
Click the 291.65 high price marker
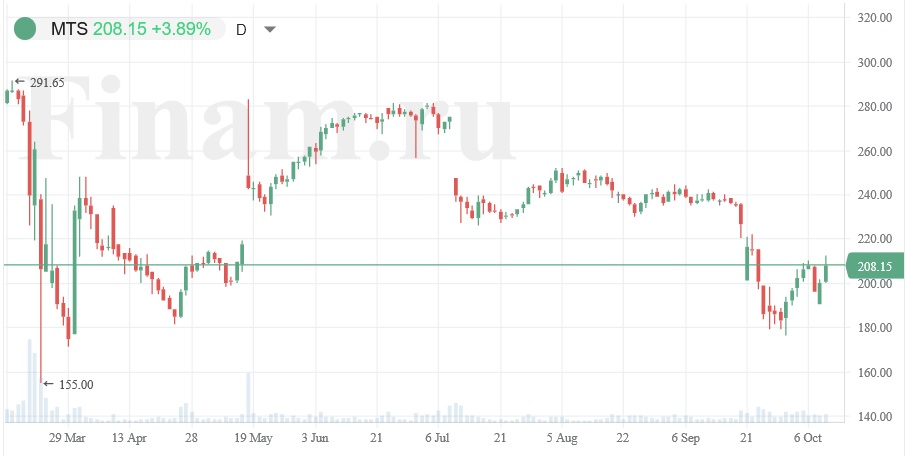click(46, 83)
